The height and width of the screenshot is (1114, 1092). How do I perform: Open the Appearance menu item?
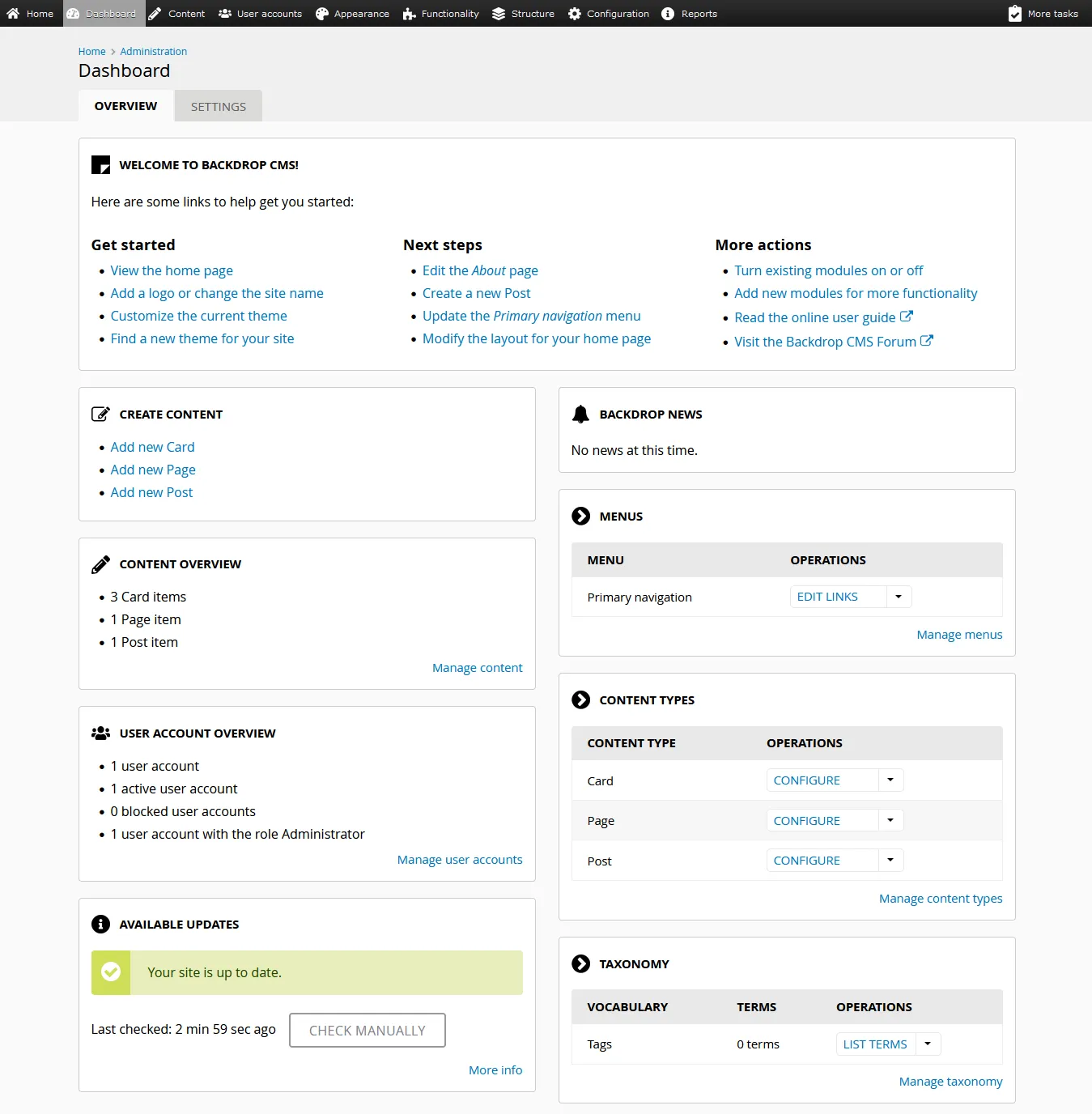pyautogui.click(x=352, y=13)
